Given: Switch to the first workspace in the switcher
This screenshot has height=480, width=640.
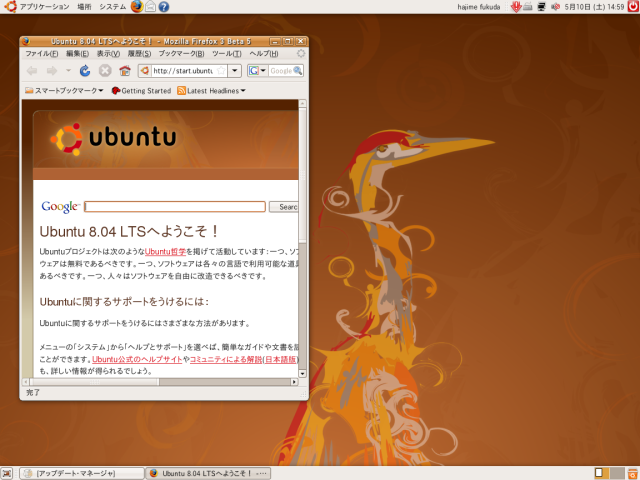Looking at the screenshot, I should click(x=602, y=473).
